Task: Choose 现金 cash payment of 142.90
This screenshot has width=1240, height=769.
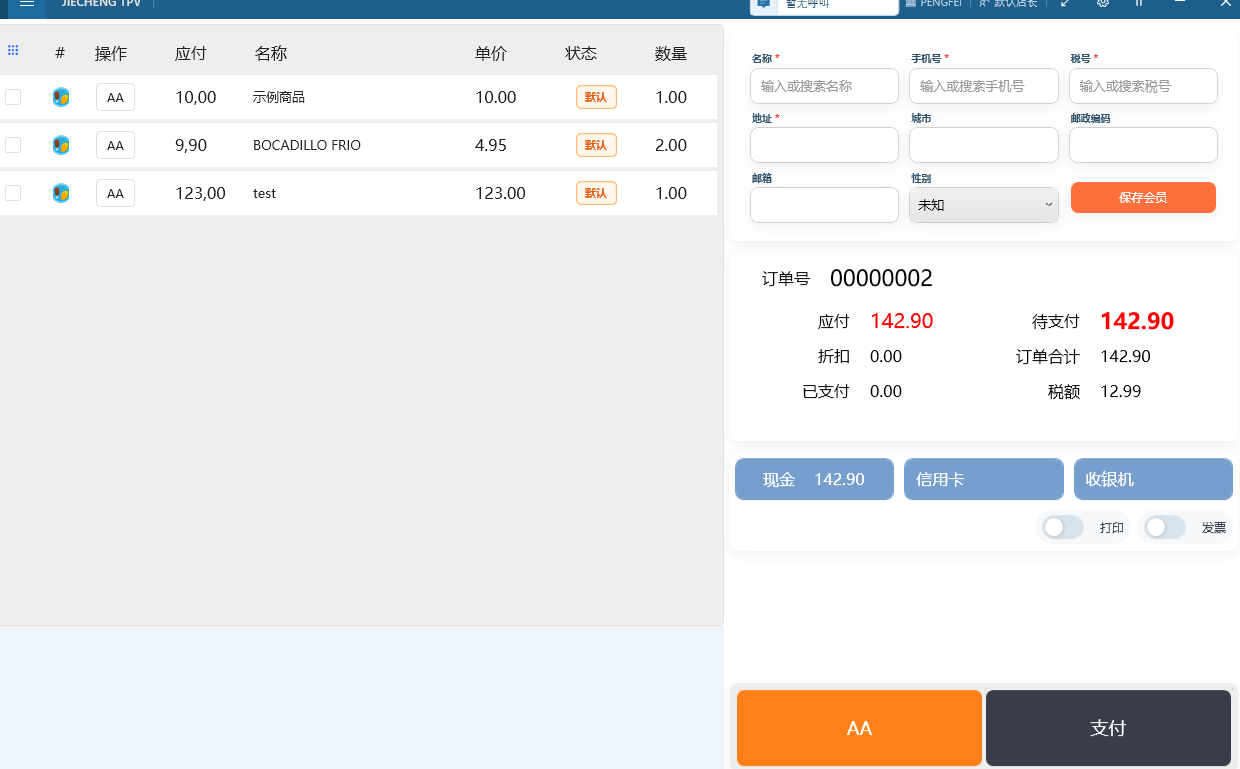Action: [814, 479]
